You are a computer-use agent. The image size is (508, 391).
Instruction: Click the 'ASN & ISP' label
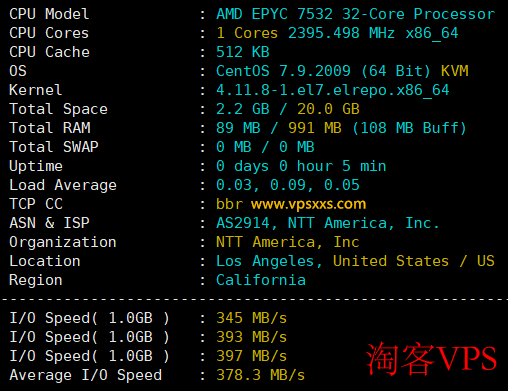(49, 223)
